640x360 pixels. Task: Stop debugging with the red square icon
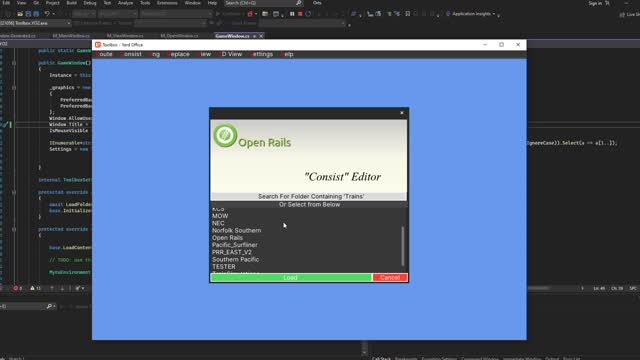pyautogui.click(x=300, y=14)
